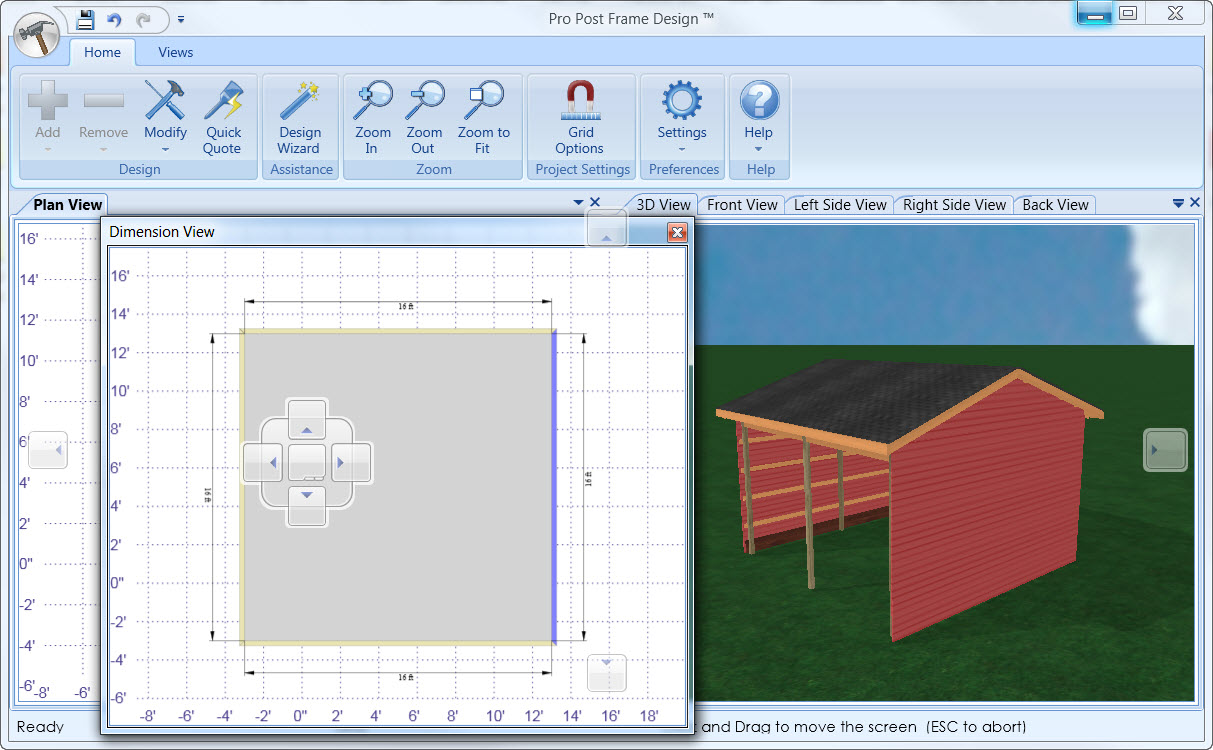Close the Dimension View window
Image resolution: width=1213 pixels, height=750 pixels.
677,233
